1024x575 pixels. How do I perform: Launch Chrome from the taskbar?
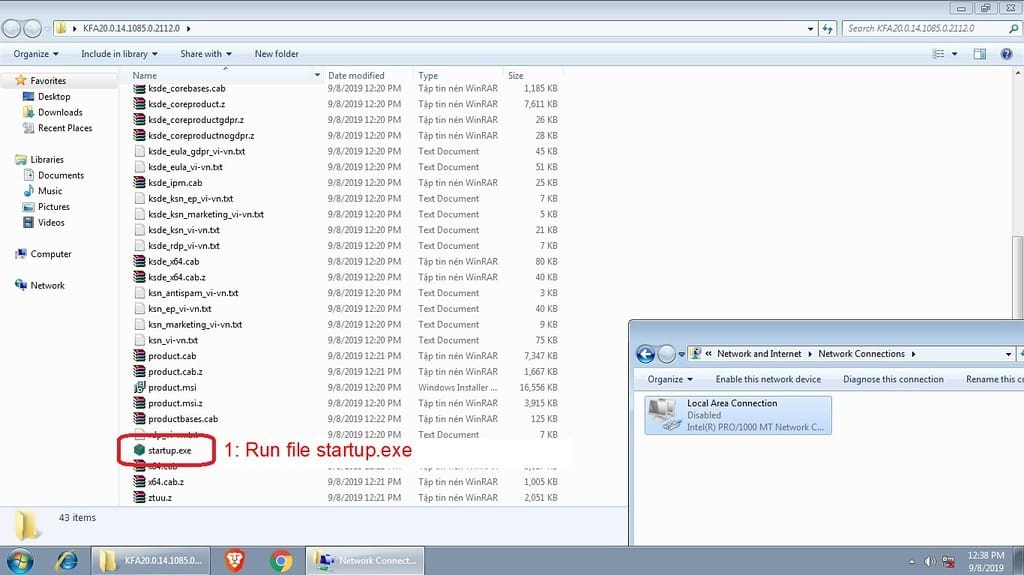point(281,560)
